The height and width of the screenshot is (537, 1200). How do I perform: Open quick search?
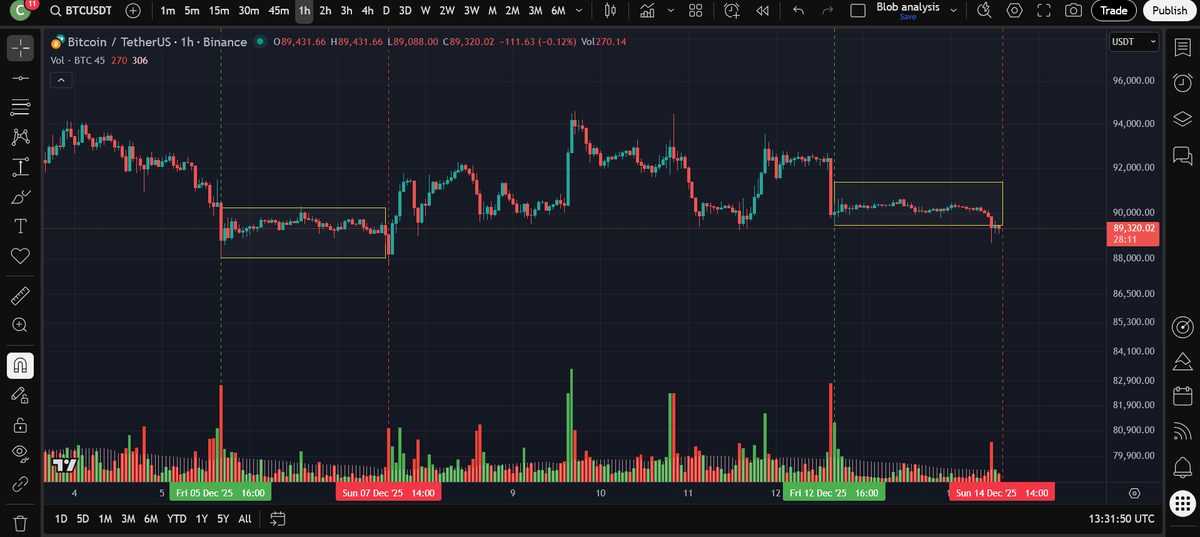[x=984, y=11]
